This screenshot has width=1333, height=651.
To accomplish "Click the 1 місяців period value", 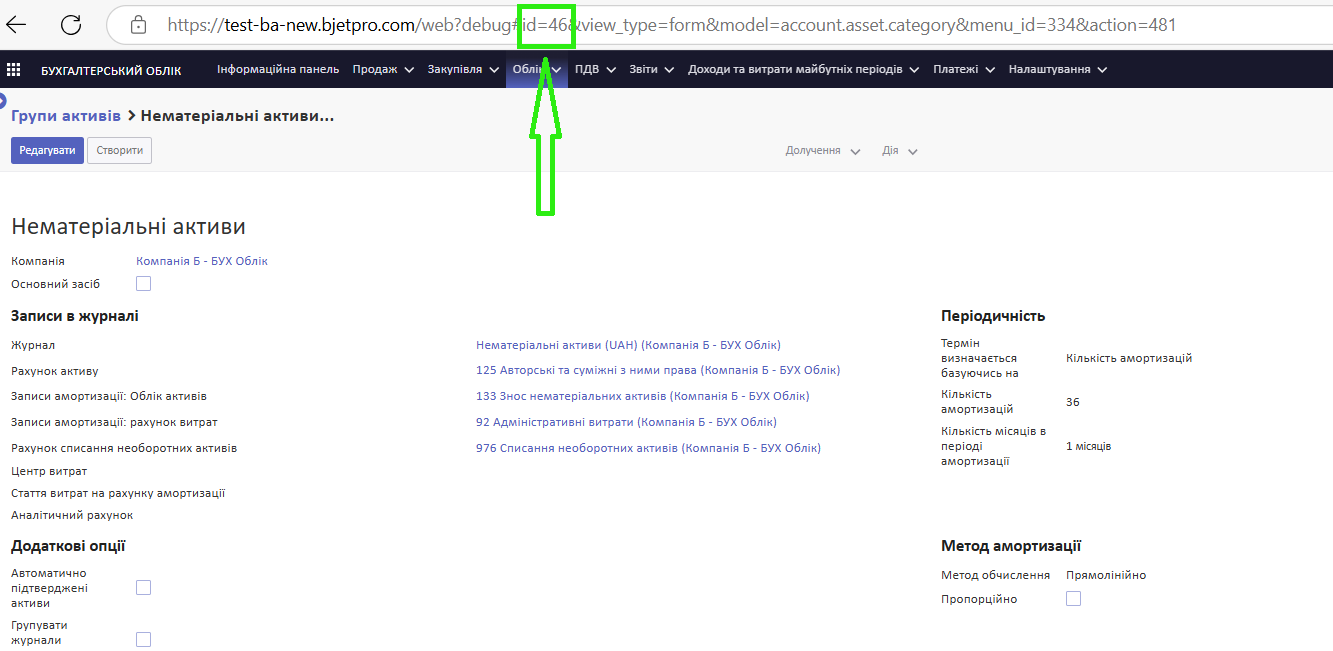I will tap(1089, 446).
